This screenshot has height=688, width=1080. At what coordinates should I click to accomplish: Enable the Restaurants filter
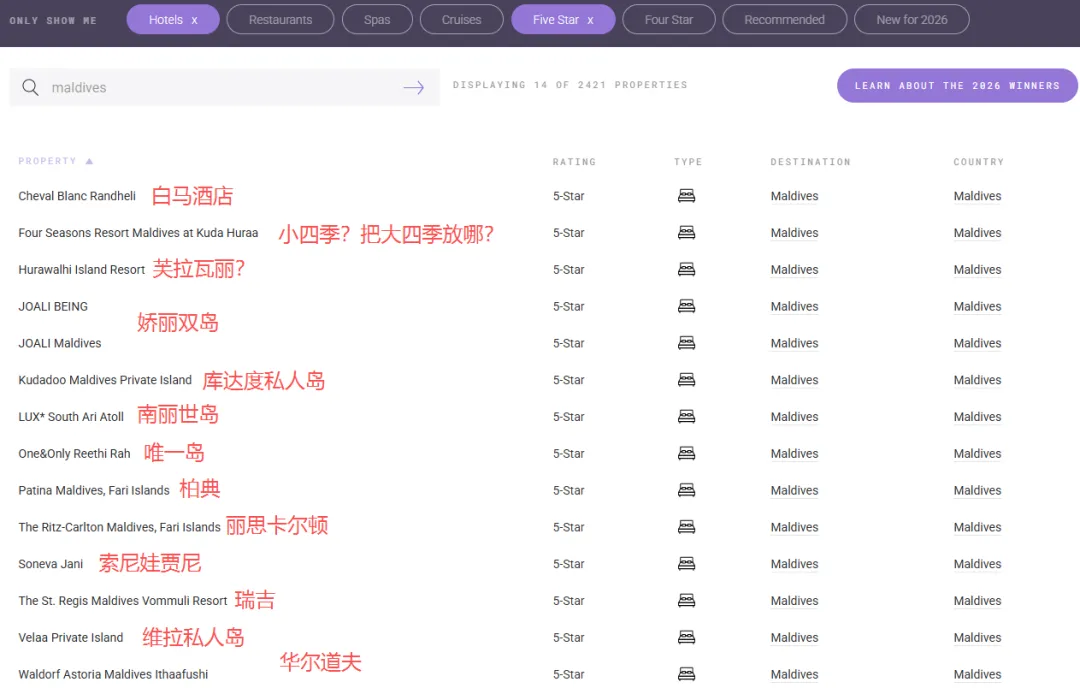point(280,20)
